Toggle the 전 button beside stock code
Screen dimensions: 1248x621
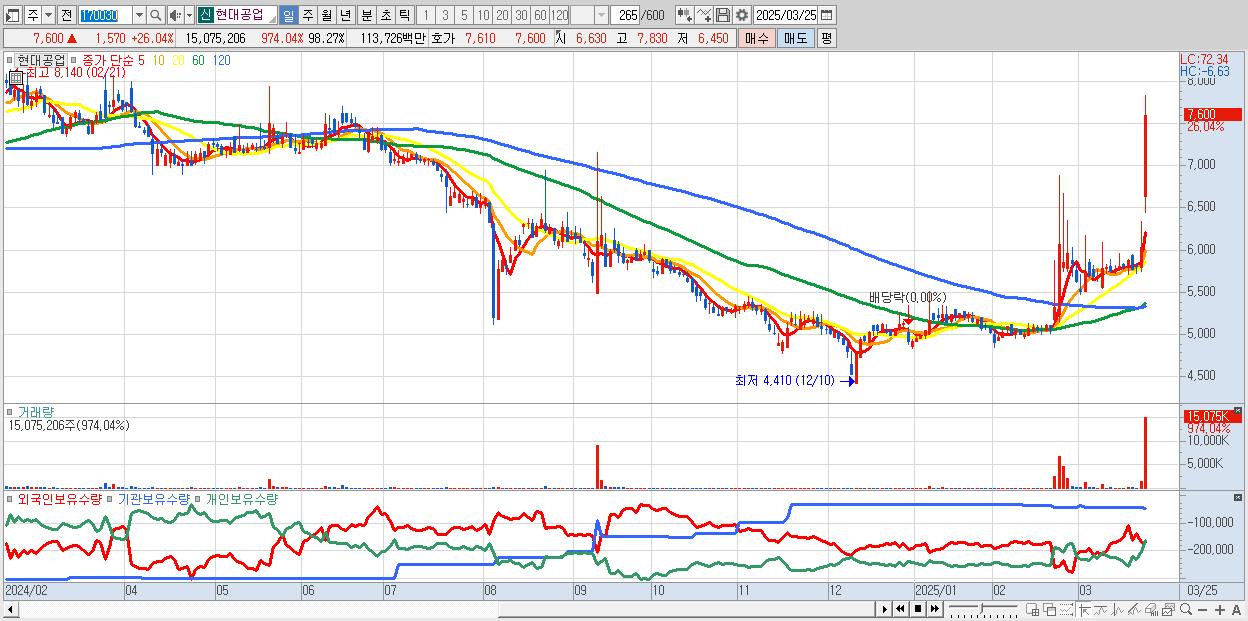tap(66, 15)
